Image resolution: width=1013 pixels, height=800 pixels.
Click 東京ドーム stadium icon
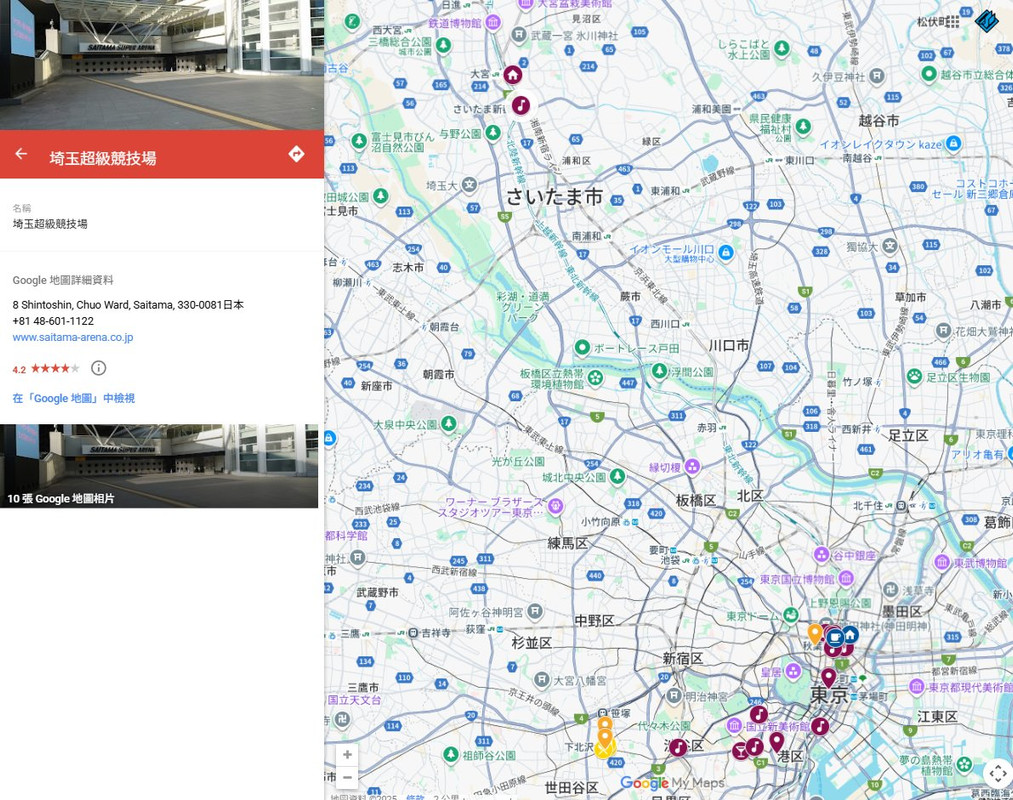click(791, 615)
